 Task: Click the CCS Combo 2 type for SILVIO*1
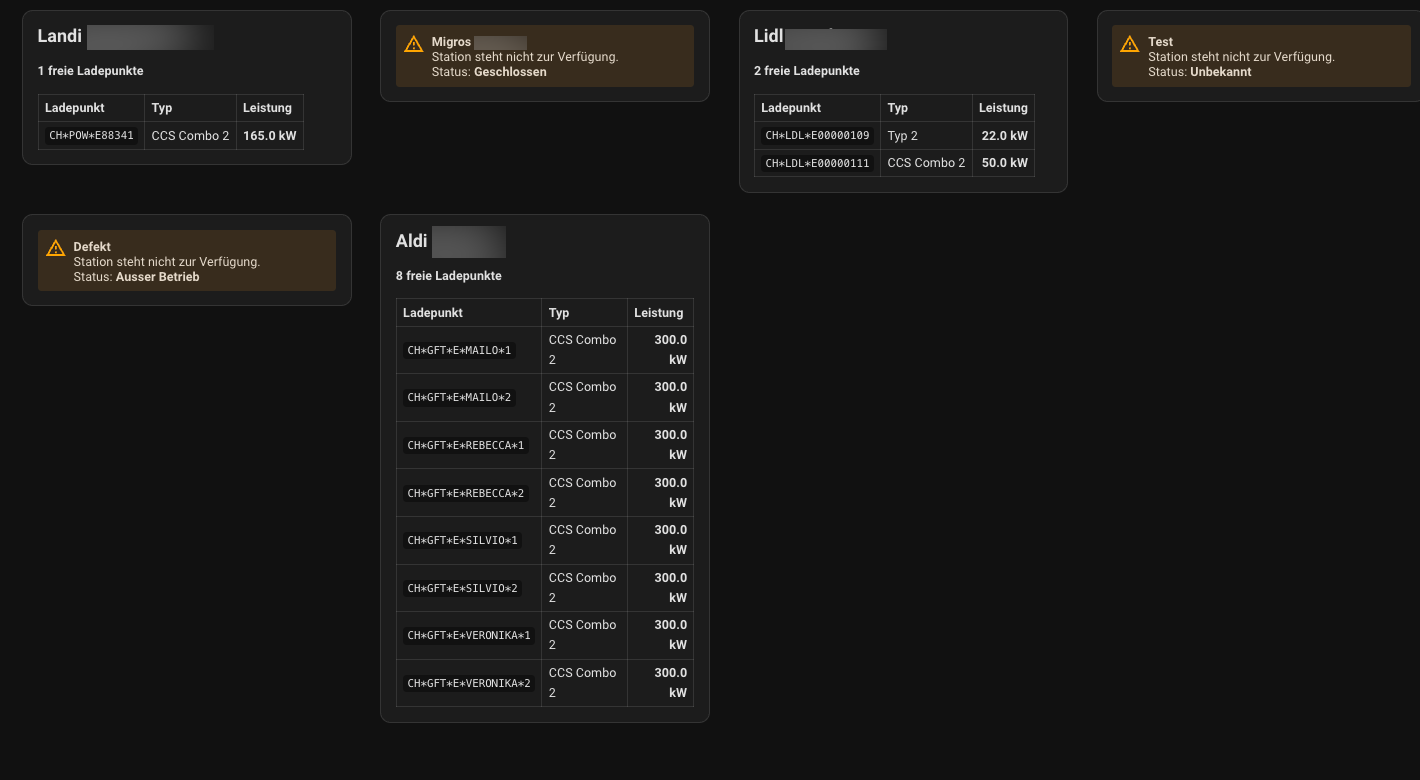(583, 540)
